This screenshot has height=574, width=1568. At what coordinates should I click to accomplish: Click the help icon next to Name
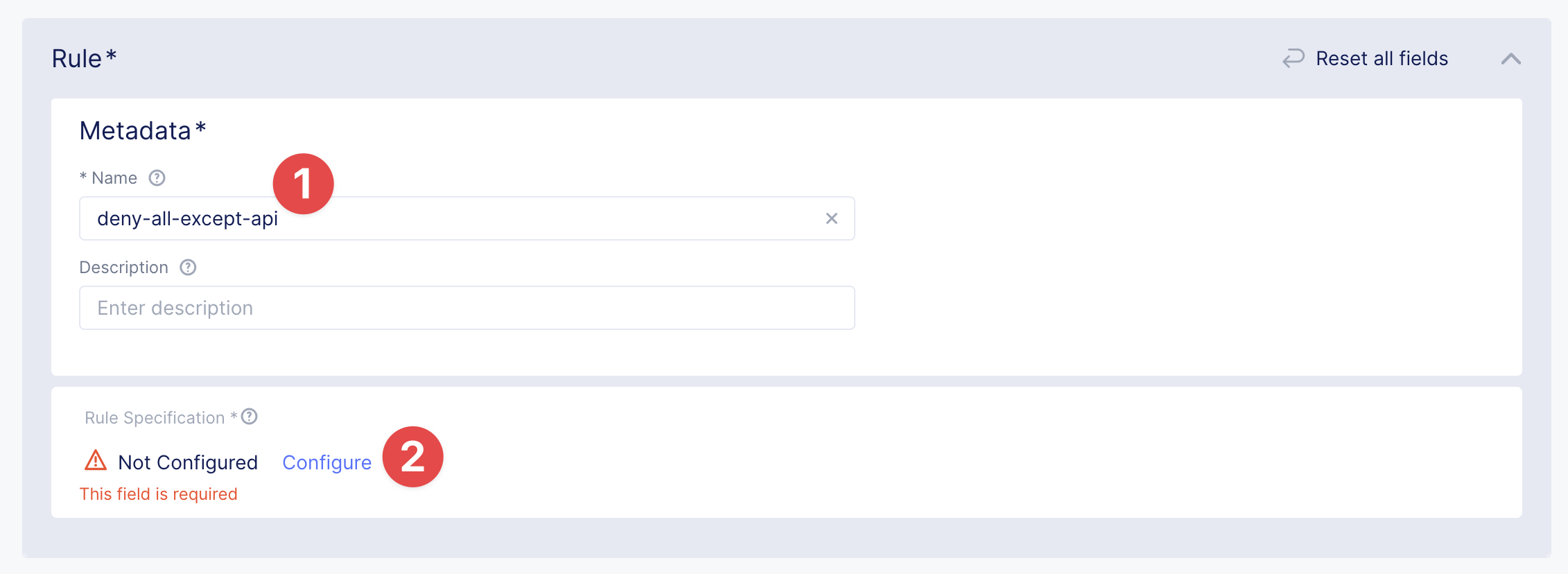click(157, 178)
